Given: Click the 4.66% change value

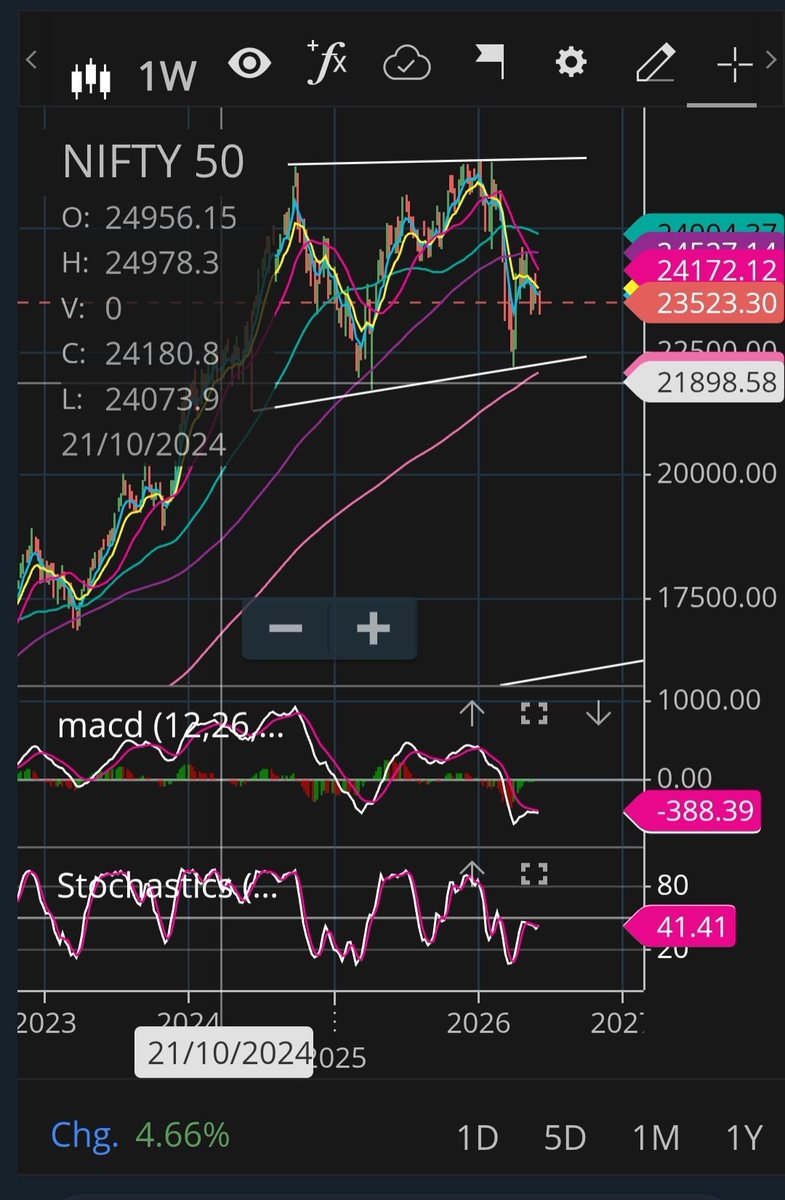Looking at the screenshot, I should point(183,1135).
